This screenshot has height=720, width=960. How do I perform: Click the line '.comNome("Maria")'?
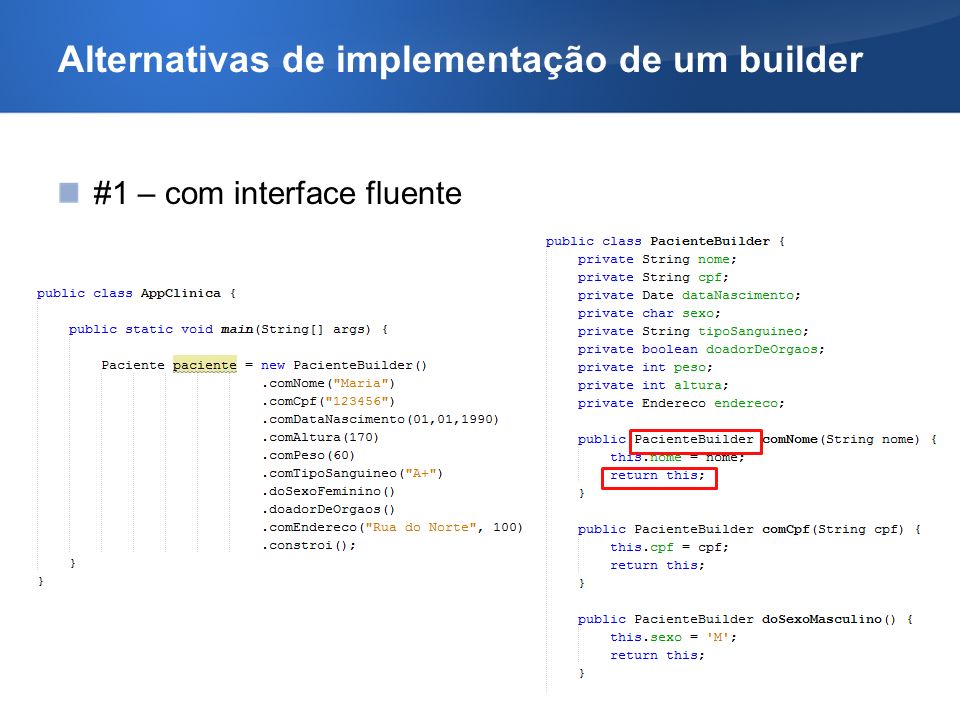click(329, 383)
